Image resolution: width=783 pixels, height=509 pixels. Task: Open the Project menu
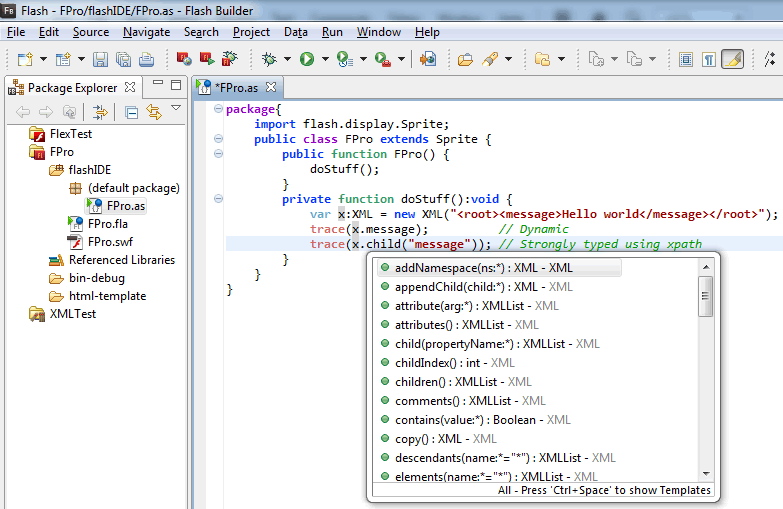pyautogui.click(x=251, y=32)
